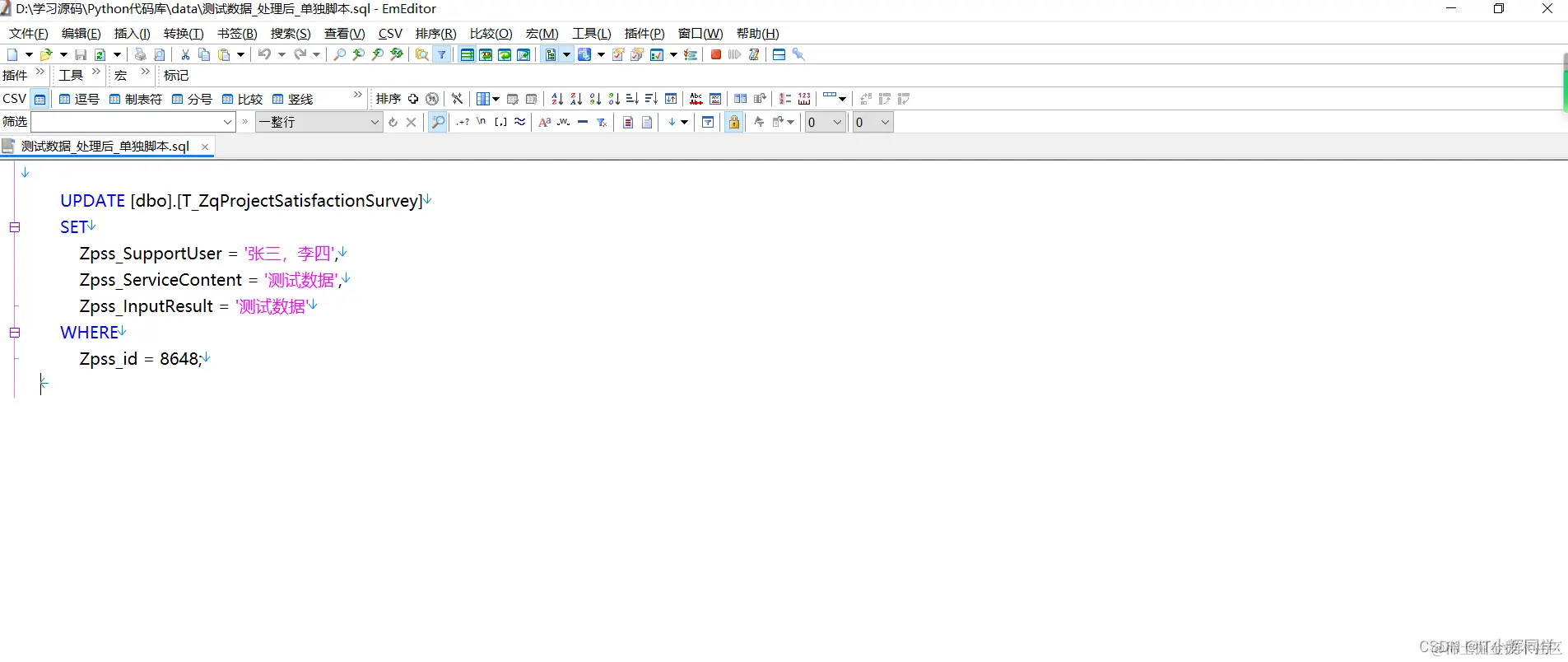Toggle the filter funnel button in main toolbar
The image size is (1568, 662).
(442, 54)
